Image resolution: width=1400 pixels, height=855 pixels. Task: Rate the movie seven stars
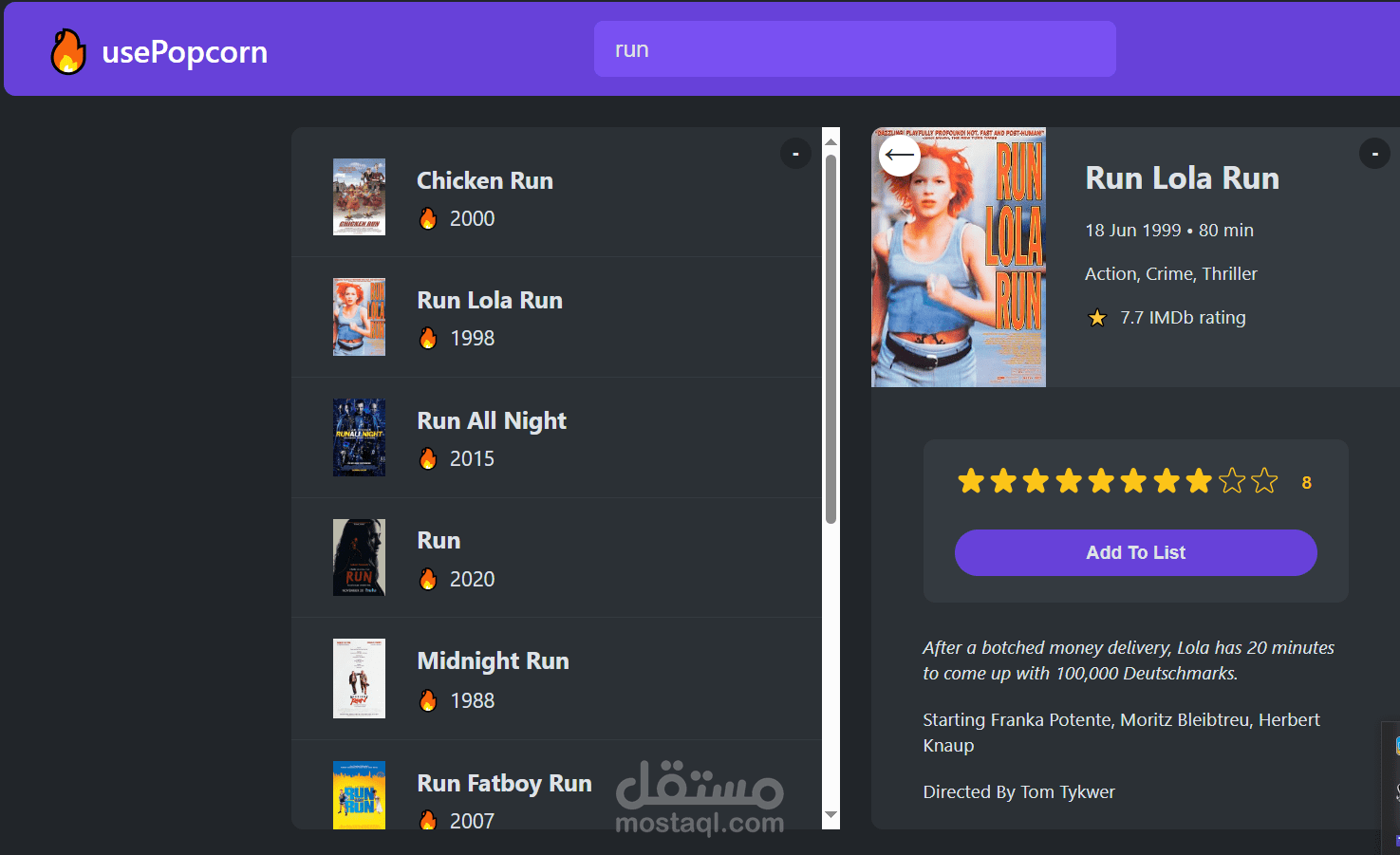[1167, 481]
